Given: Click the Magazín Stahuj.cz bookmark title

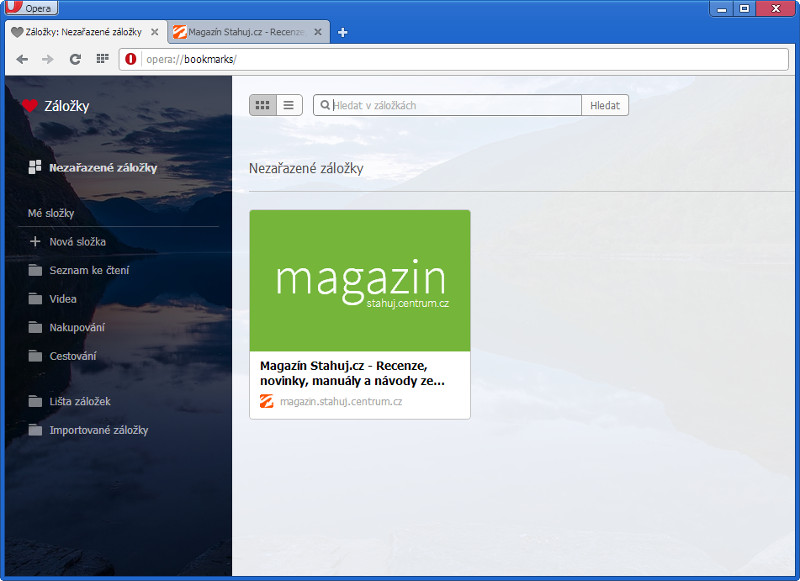Looking at the screenshot, I should pos(352,373).
